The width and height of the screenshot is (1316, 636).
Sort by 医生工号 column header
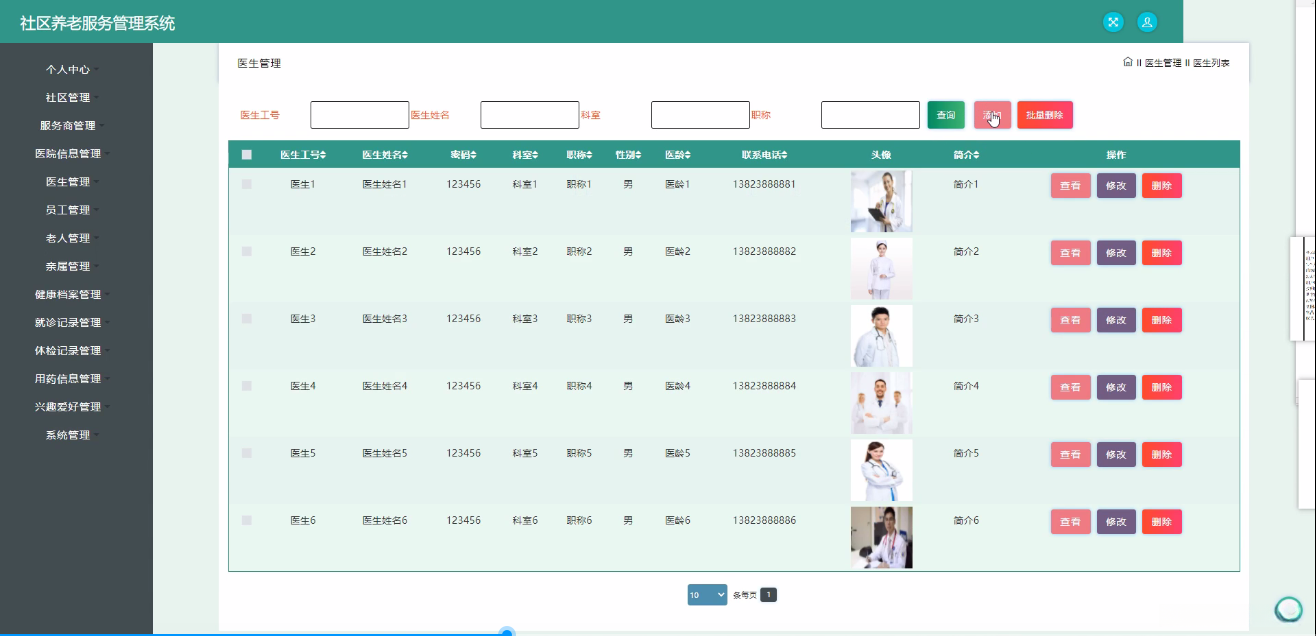coord(303,155)
